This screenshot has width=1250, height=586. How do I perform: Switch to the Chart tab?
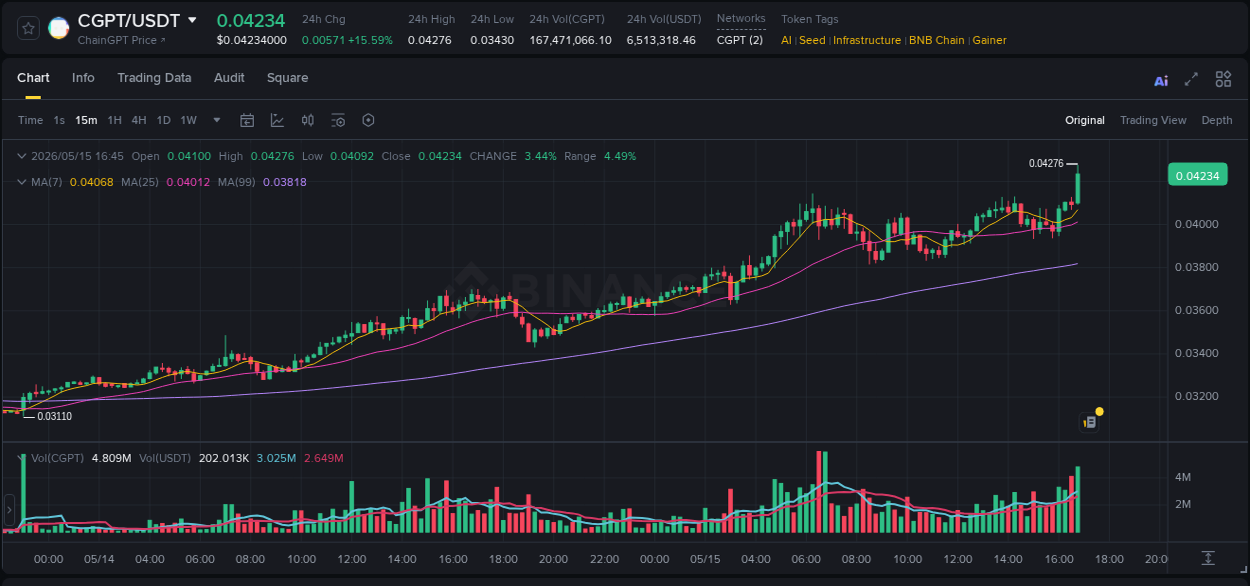(x=33, y=78)
